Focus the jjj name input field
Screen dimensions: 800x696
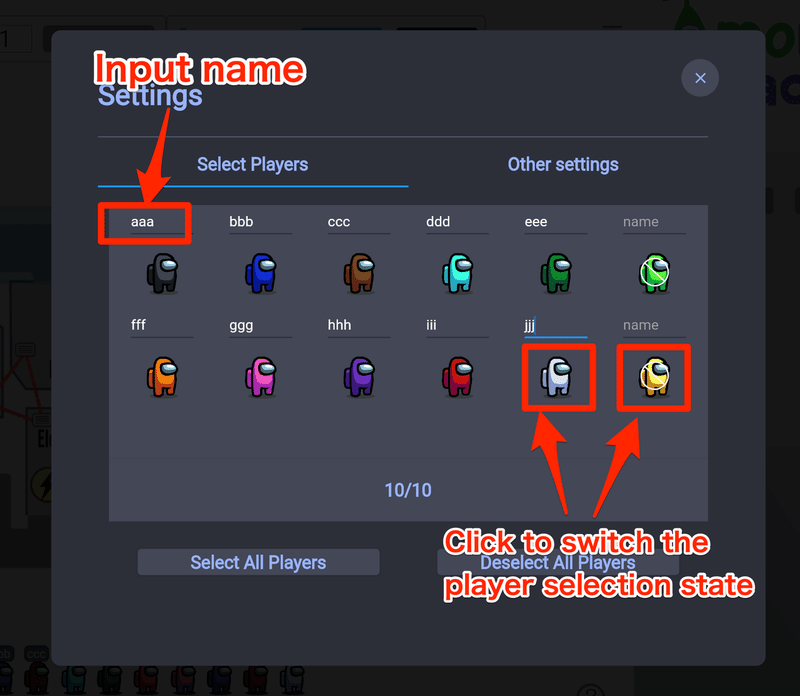tap(556, 326)
